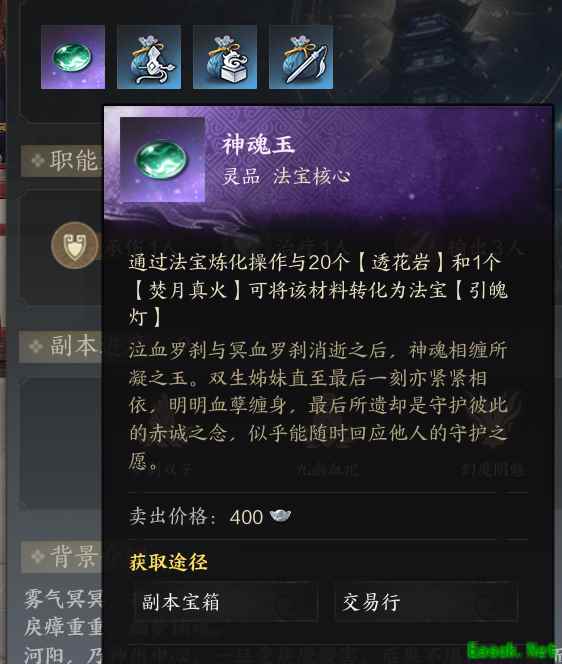Click the 神魂玉 item title text
This screenshot has width=562, height=664.
pos(258,144)
